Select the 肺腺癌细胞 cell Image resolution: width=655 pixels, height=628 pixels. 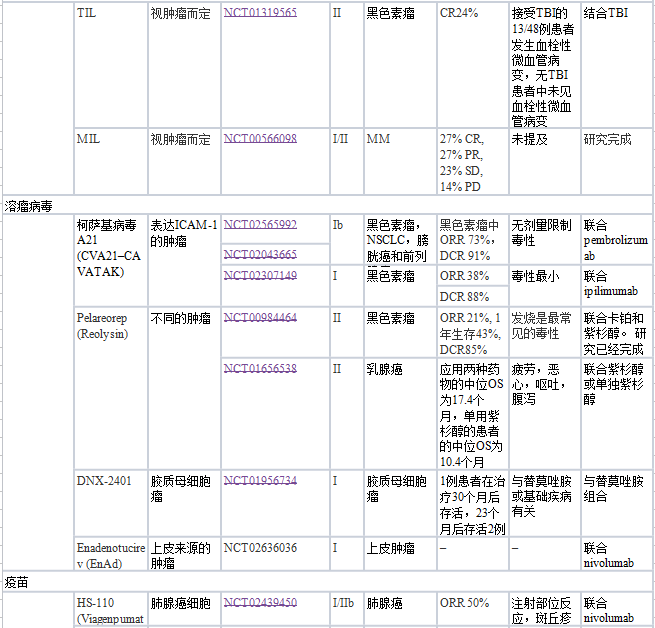click(184, 609)
